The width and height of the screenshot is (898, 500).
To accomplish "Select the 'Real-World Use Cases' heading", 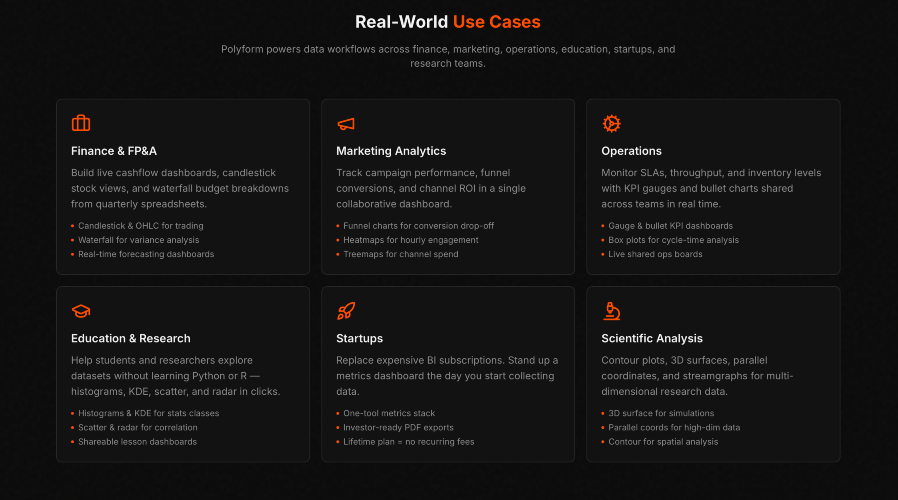I will pos(448,22).
